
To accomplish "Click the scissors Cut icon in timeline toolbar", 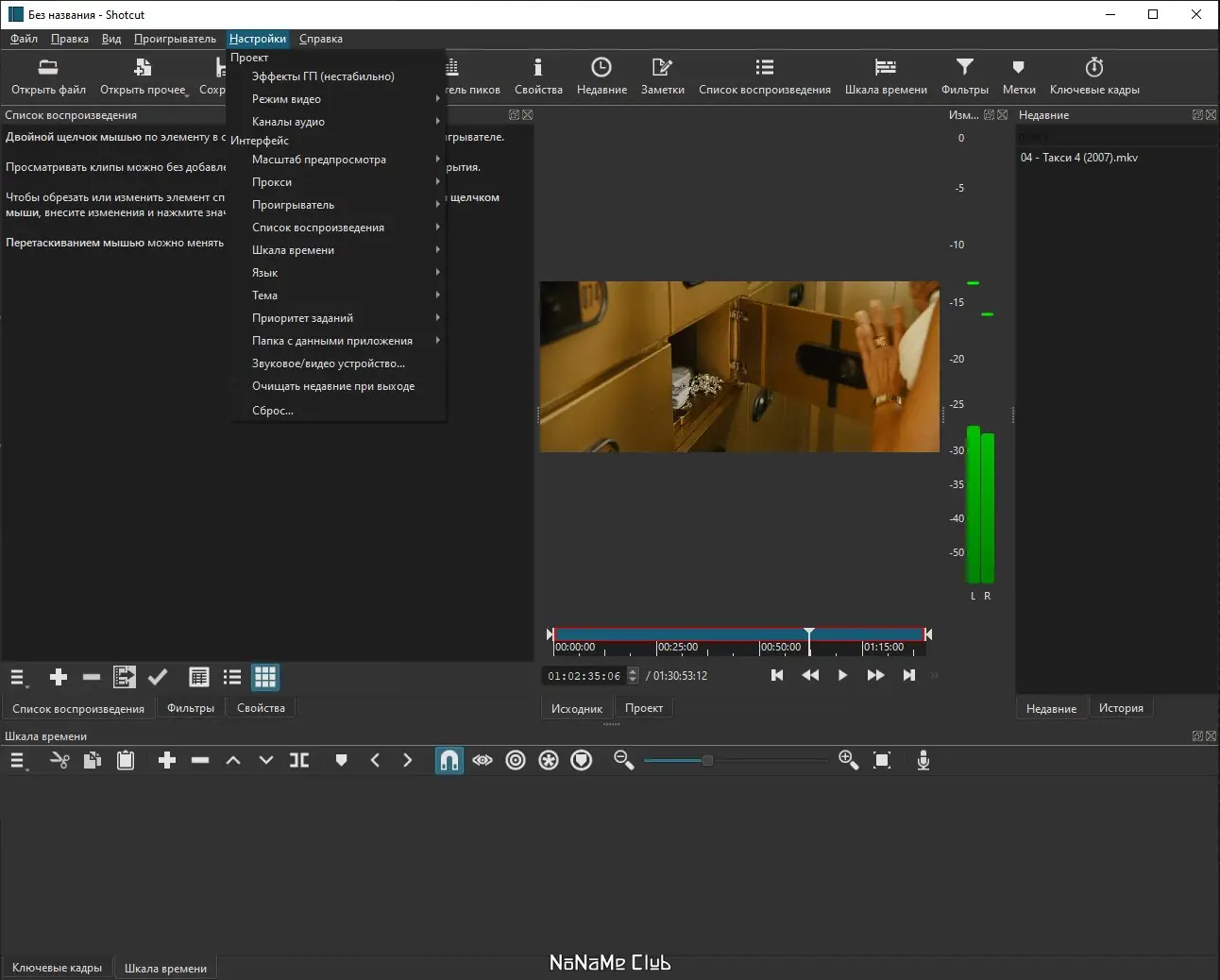I will coord(59,761).
